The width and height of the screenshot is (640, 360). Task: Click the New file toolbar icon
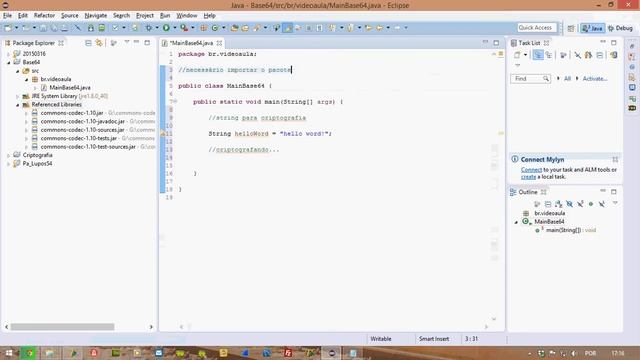8,28
